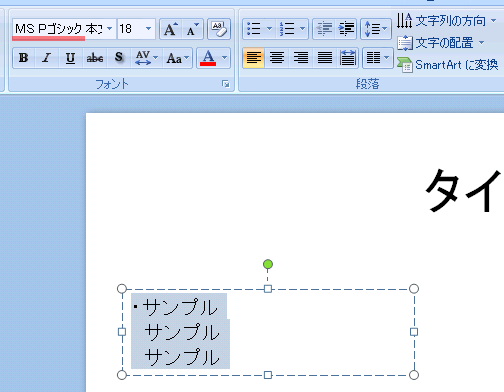Click the third サンプル line
Screen dimensions: 504x392
tap(182, 357)
